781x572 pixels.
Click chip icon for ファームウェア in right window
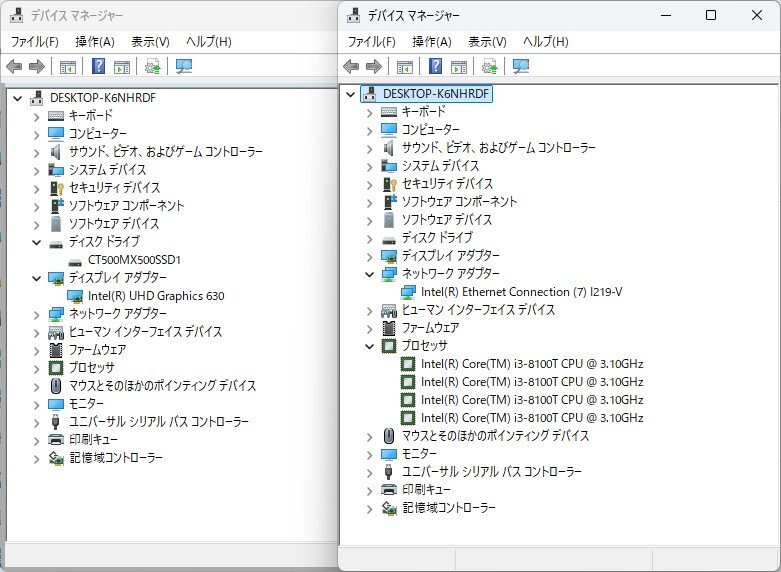(x=389, y=328)
